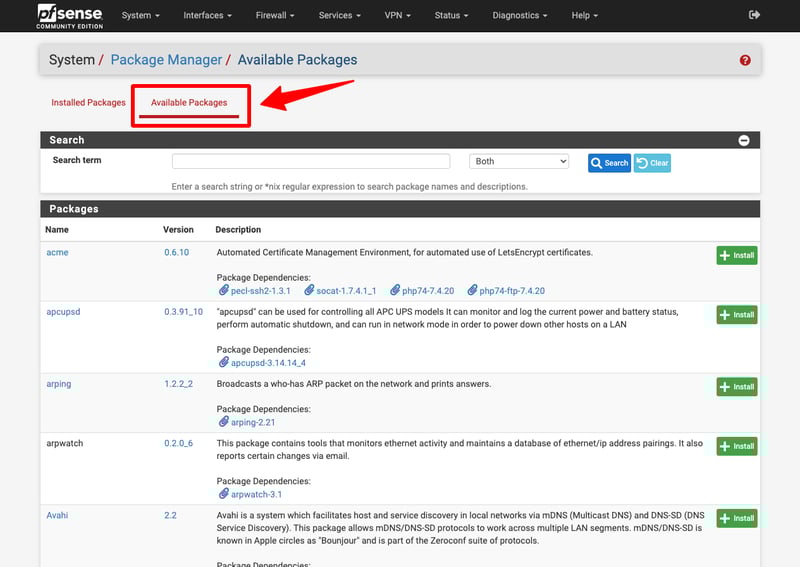The height and width of the screenshot is (567, 800).
Task: Switch to the Installed Packages tab
Action: point(88,103)
